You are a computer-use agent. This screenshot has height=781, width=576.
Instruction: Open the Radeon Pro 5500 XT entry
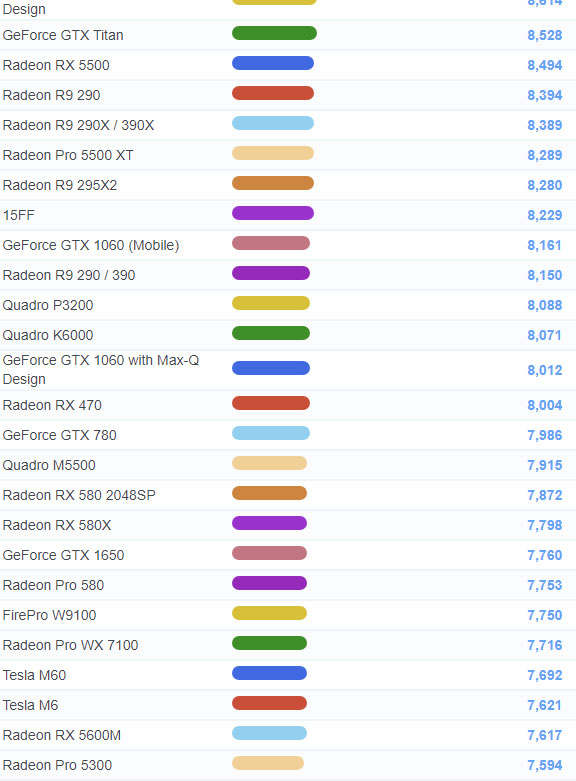[68, 155]
